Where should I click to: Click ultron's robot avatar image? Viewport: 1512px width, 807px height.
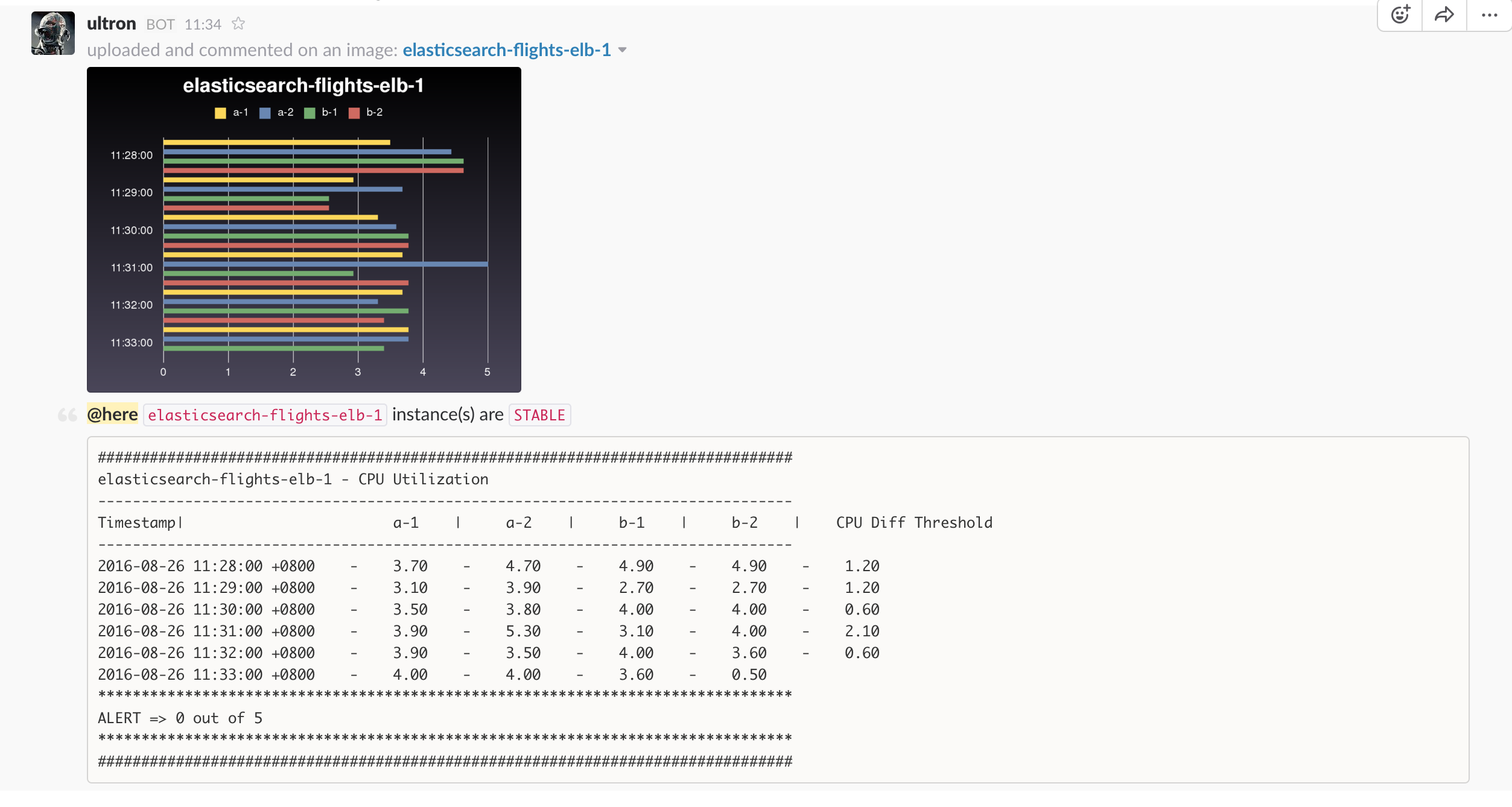[53, 33]
